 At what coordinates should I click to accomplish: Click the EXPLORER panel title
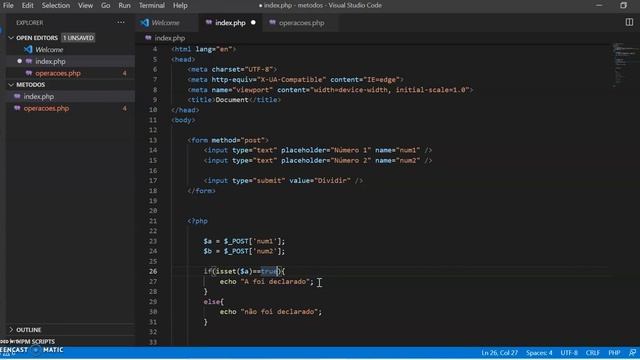click(x=30, y=23)
